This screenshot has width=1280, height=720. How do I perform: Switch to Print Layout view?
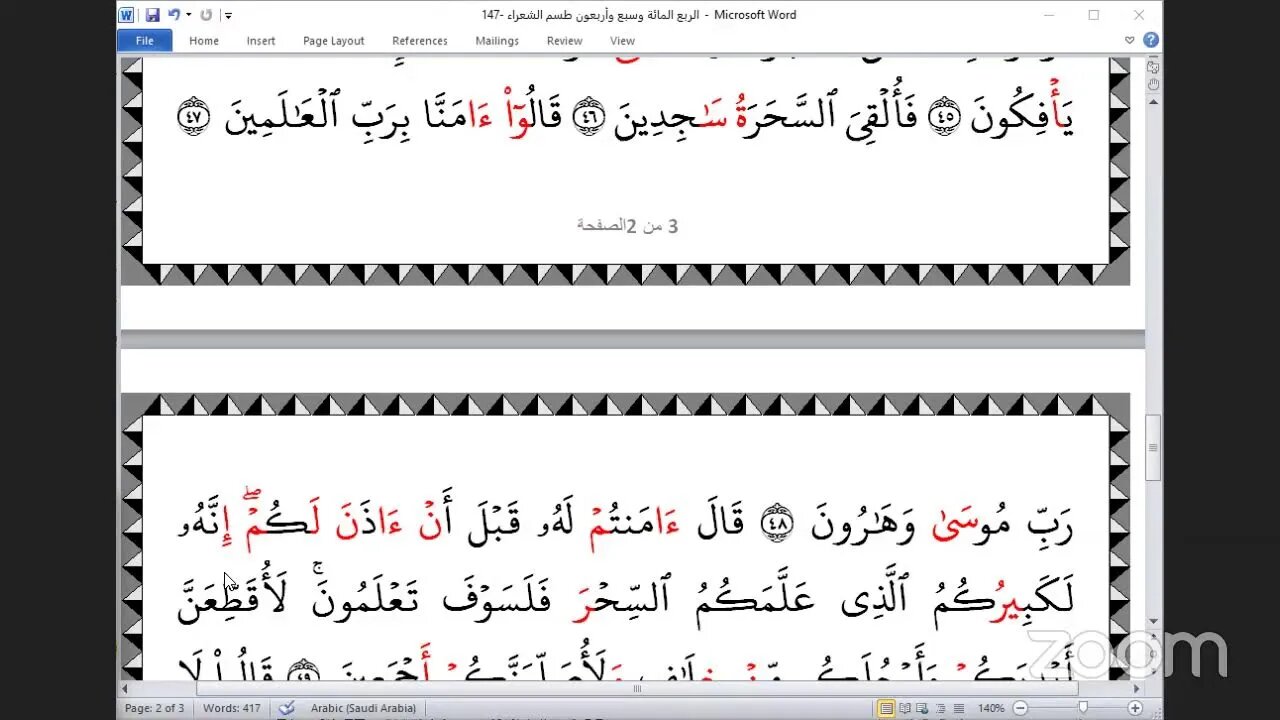pos(886,708)
